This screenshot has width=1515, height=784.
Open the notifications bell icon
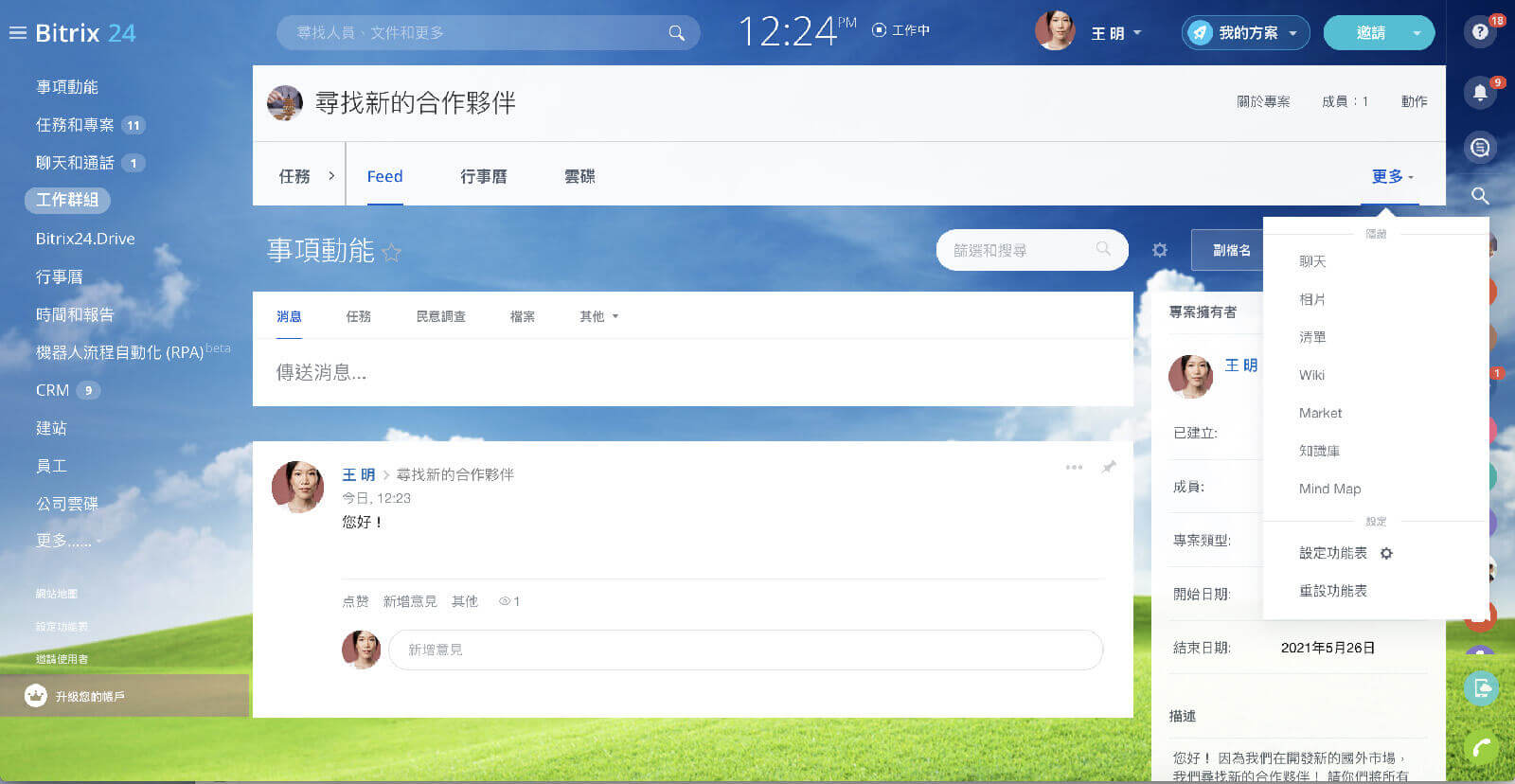coord(1480,93)
